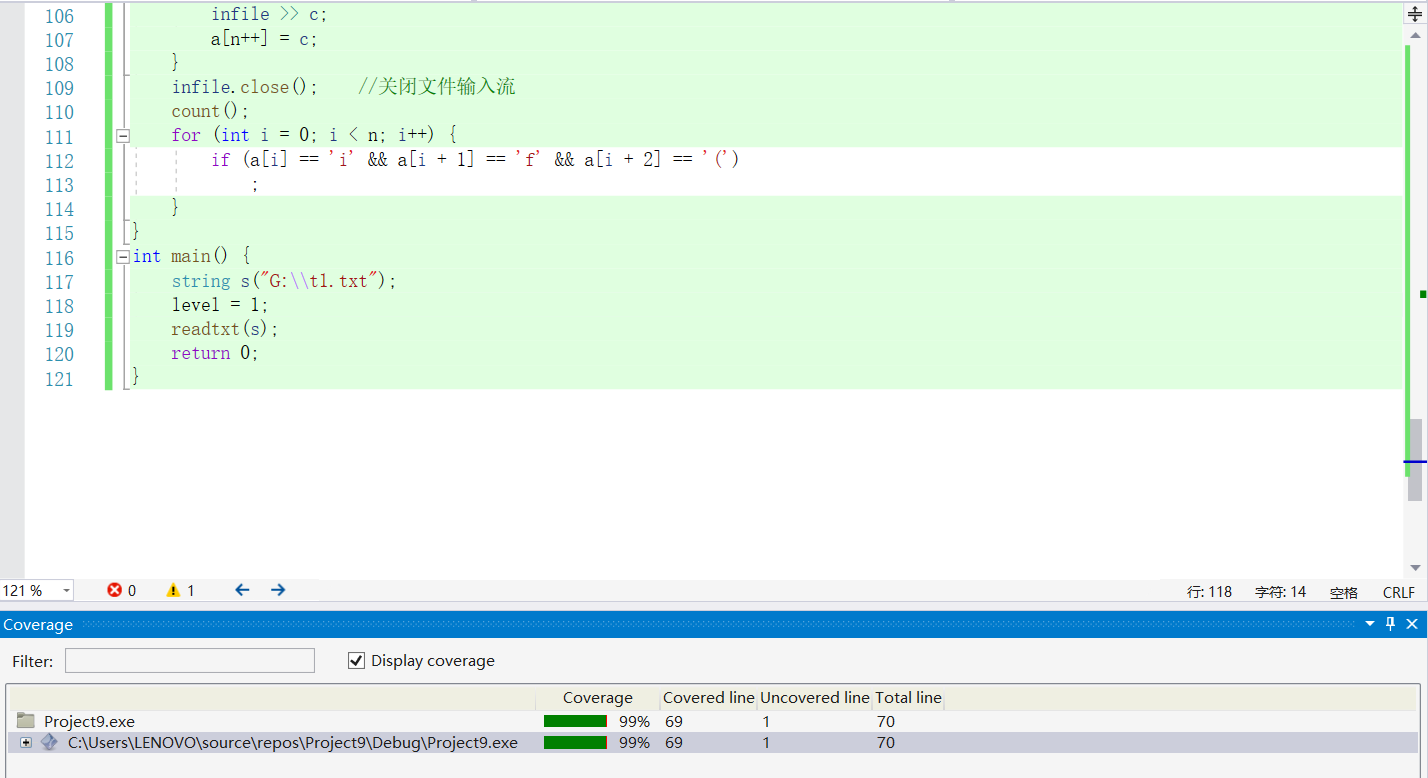Navigate backward with the left arrow
This screenshot has height=778, width=1428.
(242, 590)
